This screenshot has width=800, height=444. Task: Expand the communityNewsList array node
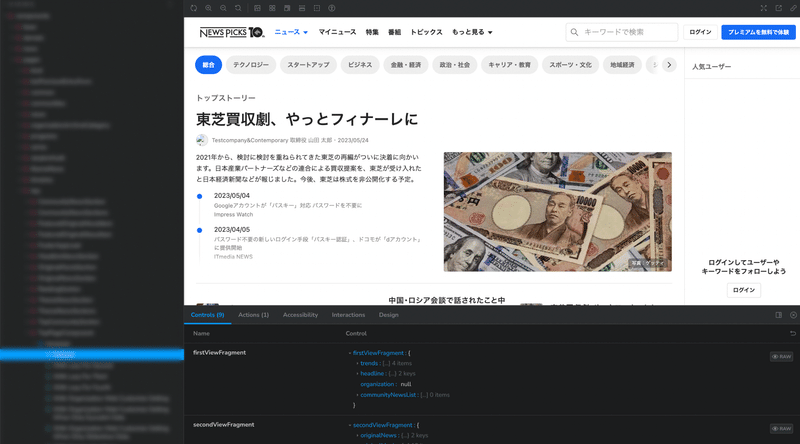pyautogui.click(x=357, y=395)
